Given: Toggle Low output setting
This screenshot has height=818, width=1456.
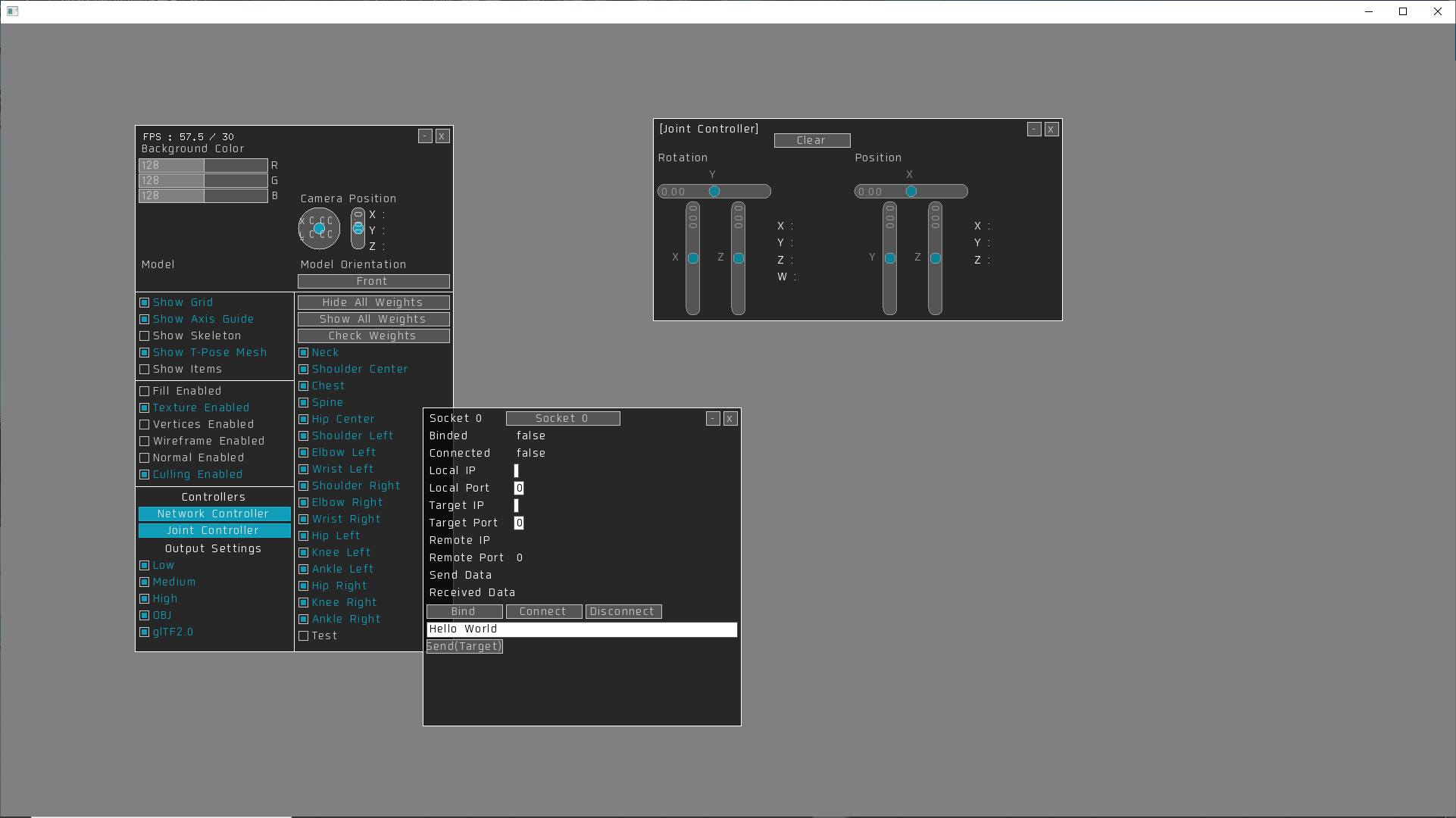Looking at the screenshot, I should 144,566.
